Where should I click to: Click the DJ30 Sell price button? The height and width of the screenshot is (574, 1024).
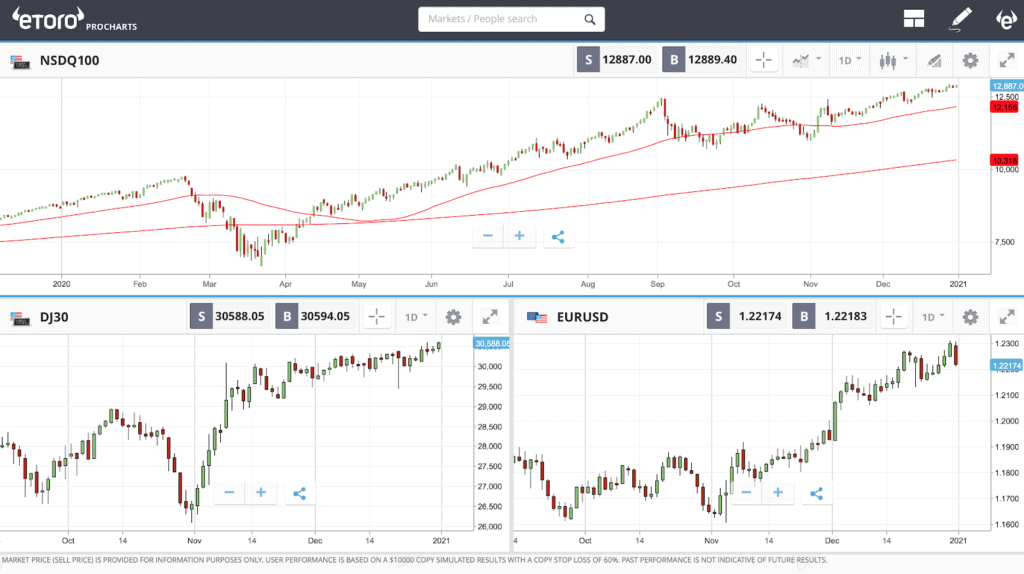pos(229,317)
